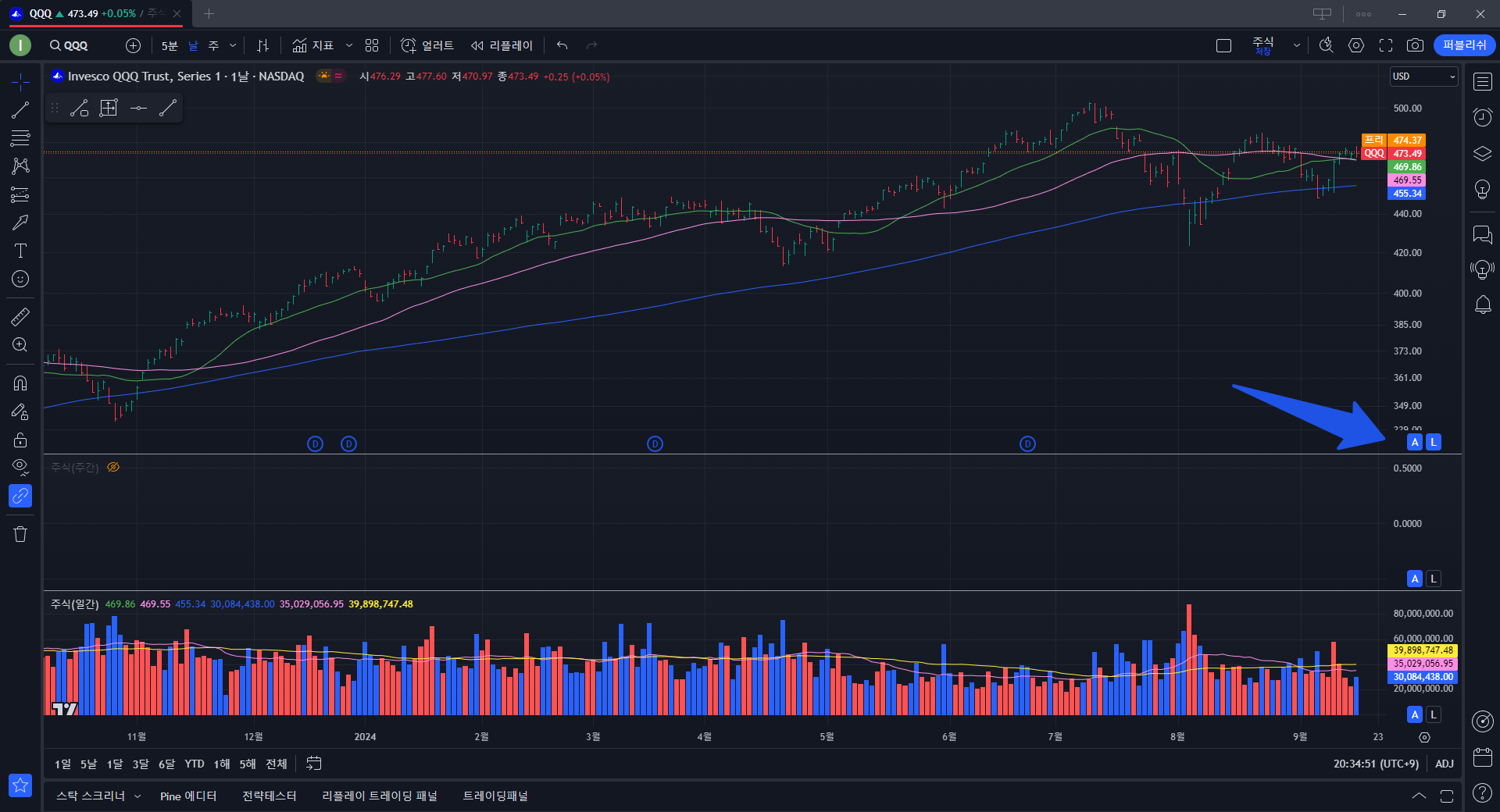Open the help center question icon
This screenshot has height=812, width=1500.
point(1483,792)
